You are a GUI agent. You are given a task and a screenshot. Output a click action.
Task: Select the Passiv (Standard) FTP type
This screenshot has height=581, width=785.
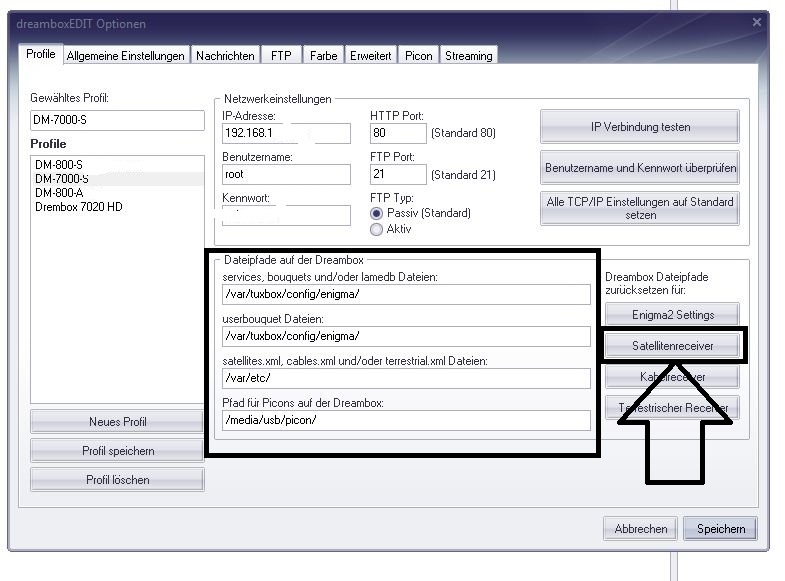click(376, 213)
